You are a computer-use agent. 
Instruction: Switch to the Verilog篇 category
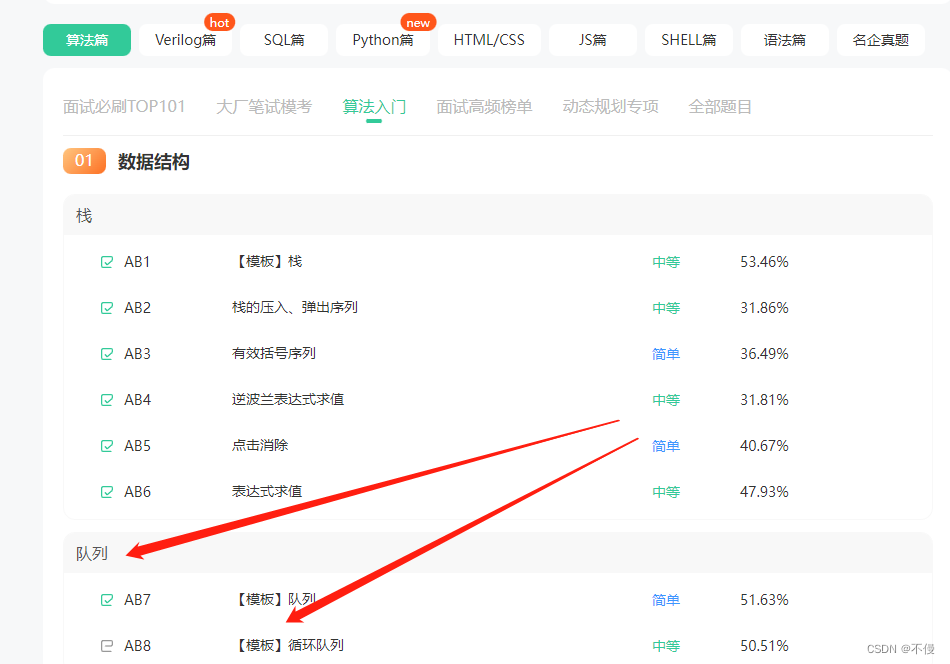[x=185, y=40]
